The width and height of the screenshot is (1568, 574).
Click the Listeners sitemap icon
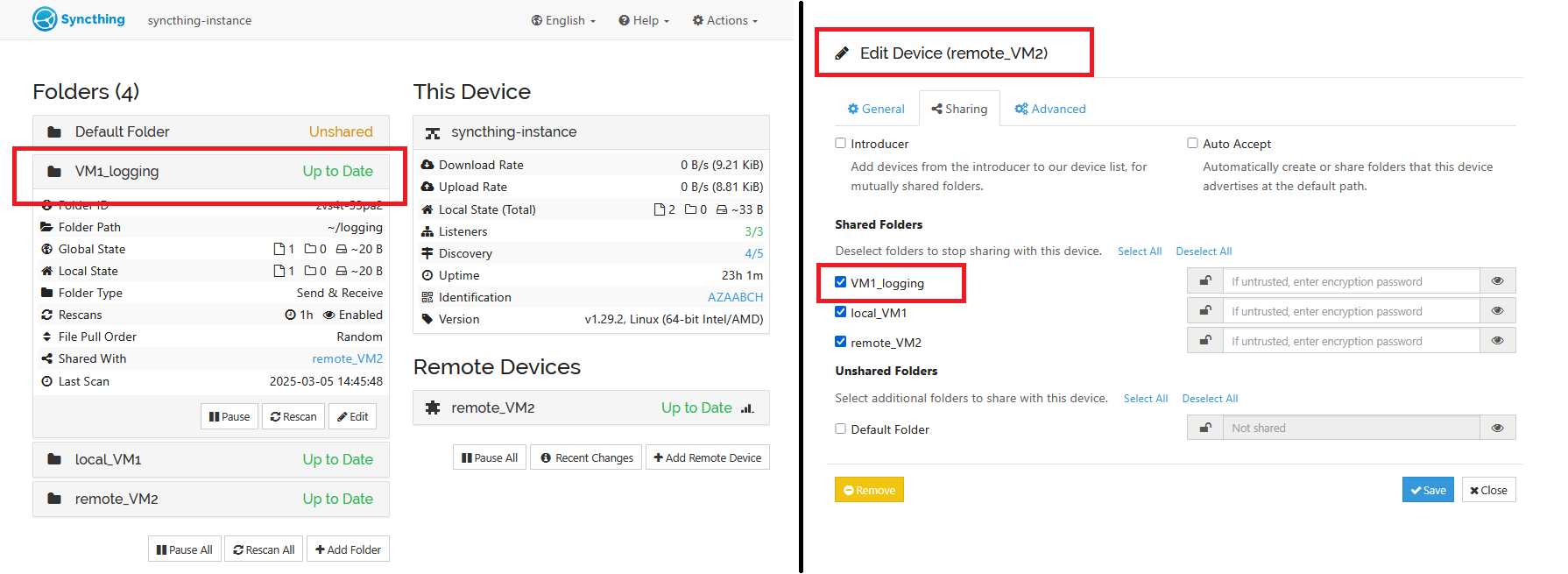(427, 231)
